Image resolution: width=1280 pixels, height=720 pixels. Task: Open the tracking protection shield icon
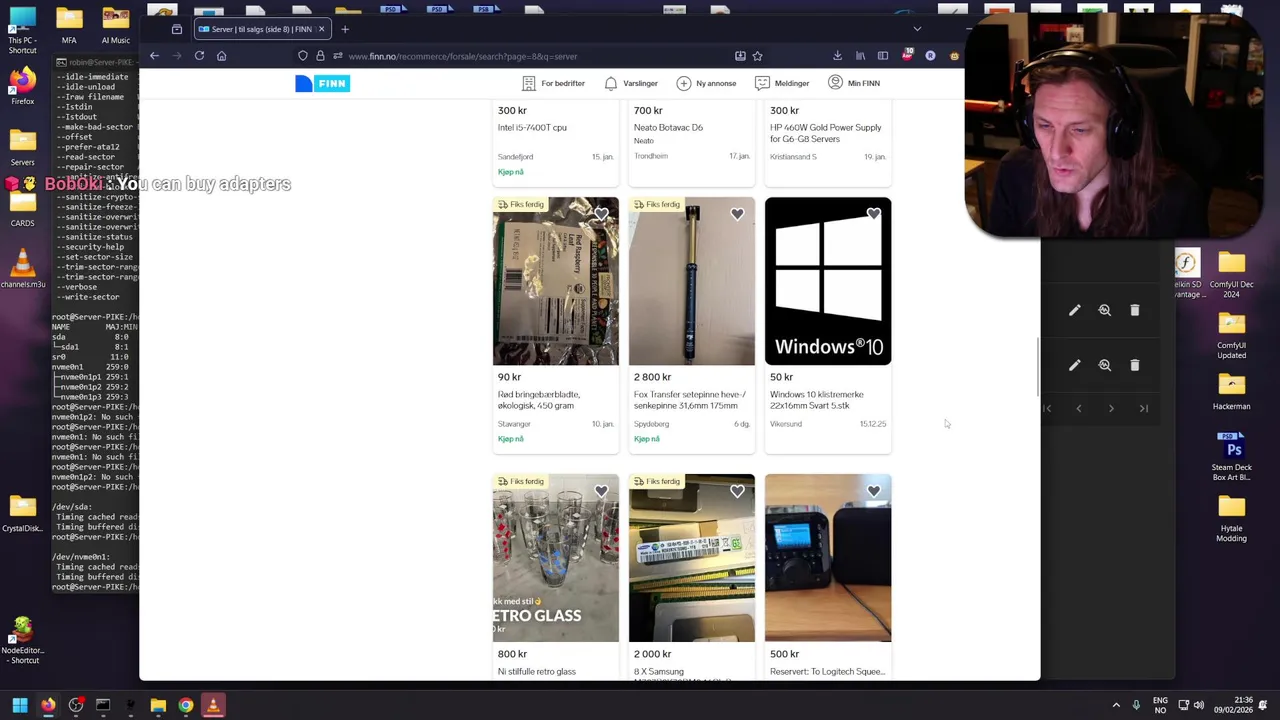pos(302,56)
